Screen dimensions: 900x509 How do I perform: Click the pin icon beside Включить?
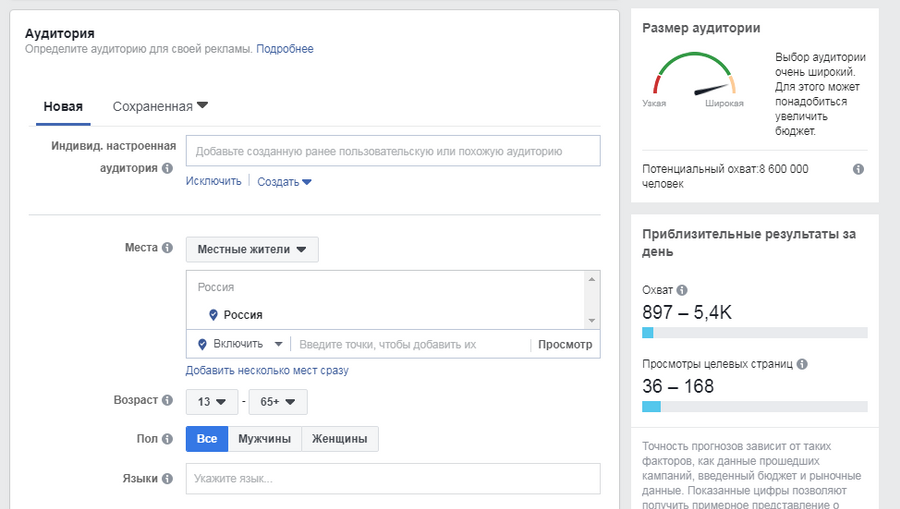point(202,344)
